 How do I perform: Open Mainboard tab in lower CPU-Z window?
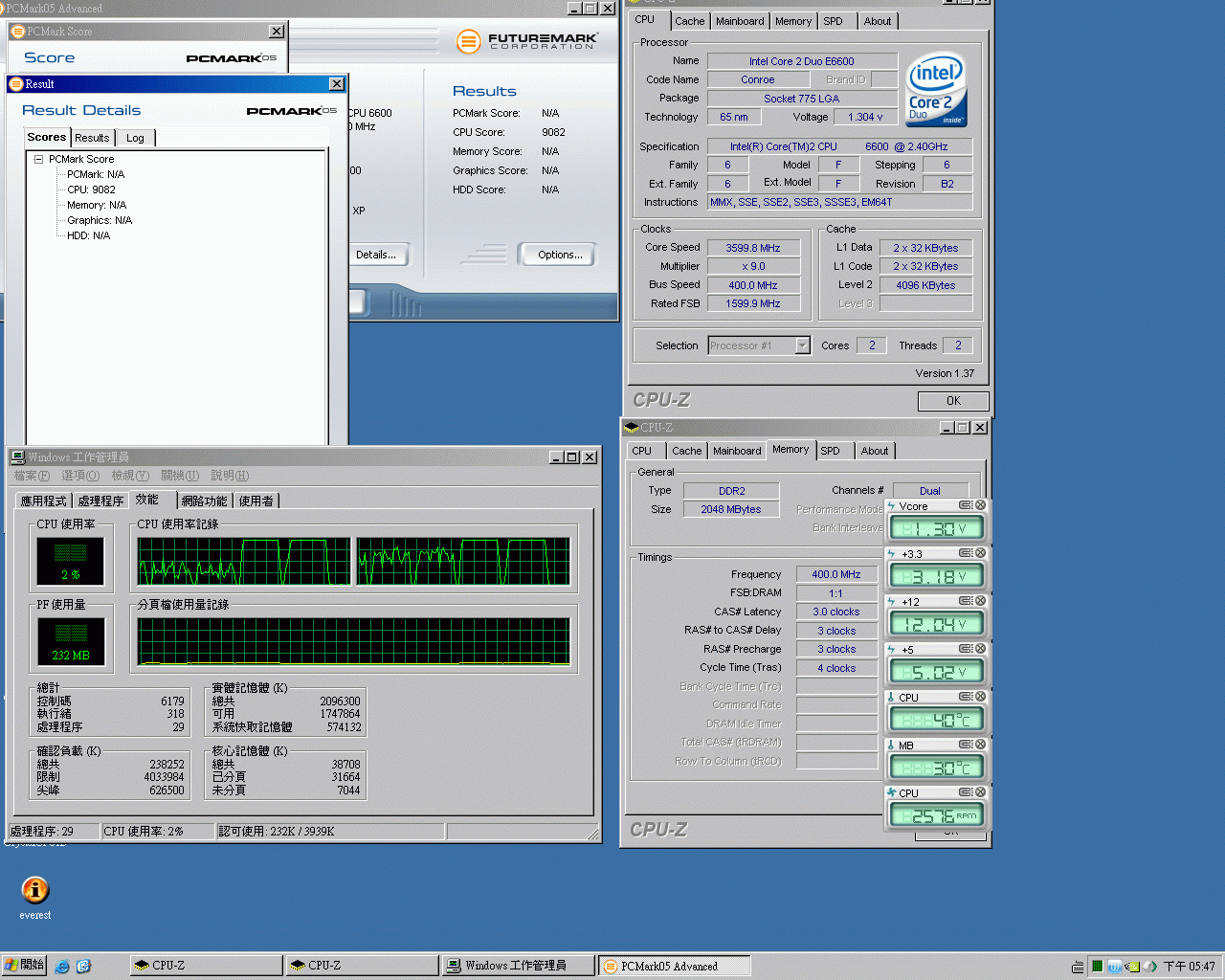pyautogui.click(x=737, y=451)
